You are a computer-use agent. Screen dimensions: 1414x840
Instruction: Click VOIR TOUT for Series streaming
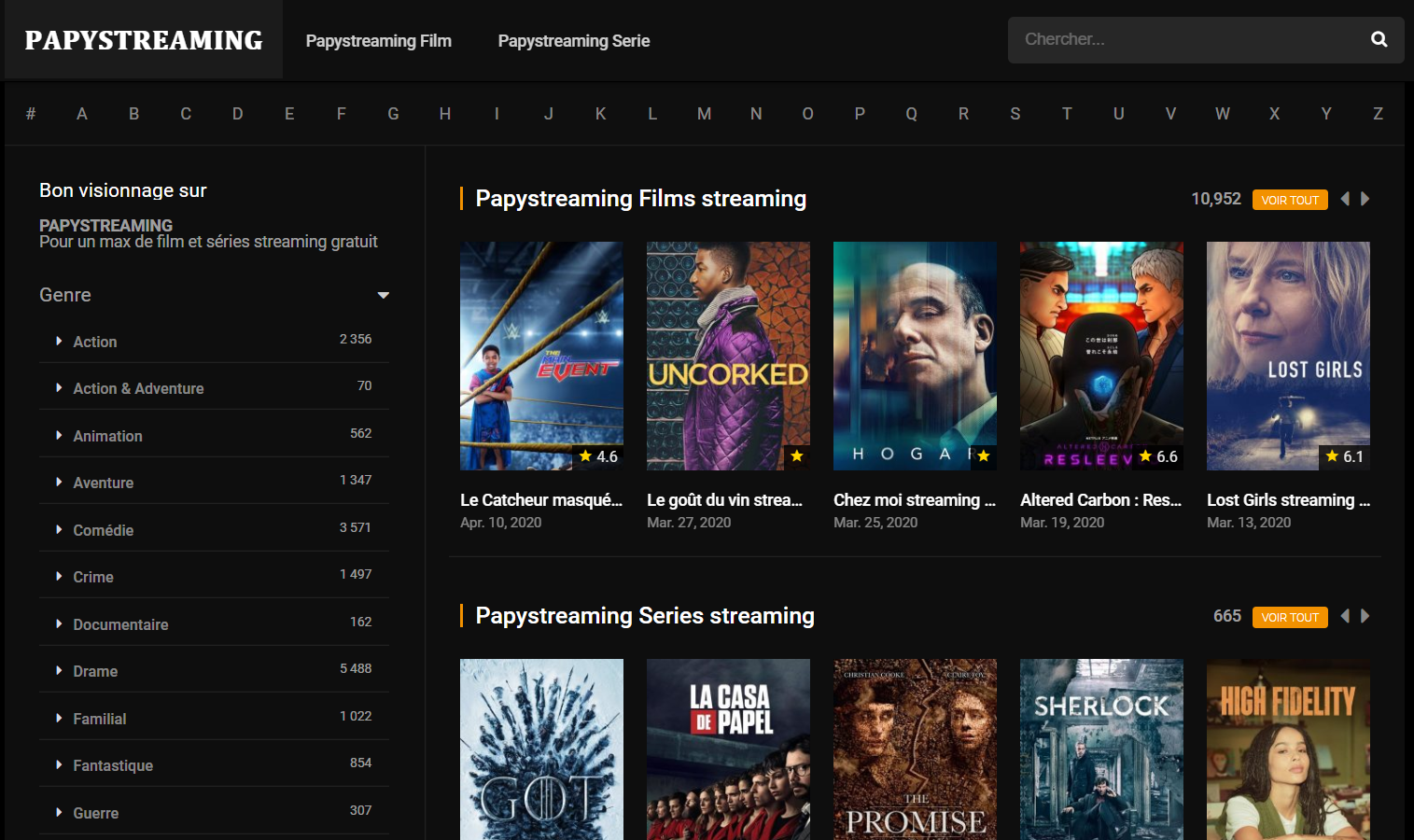1290,617
